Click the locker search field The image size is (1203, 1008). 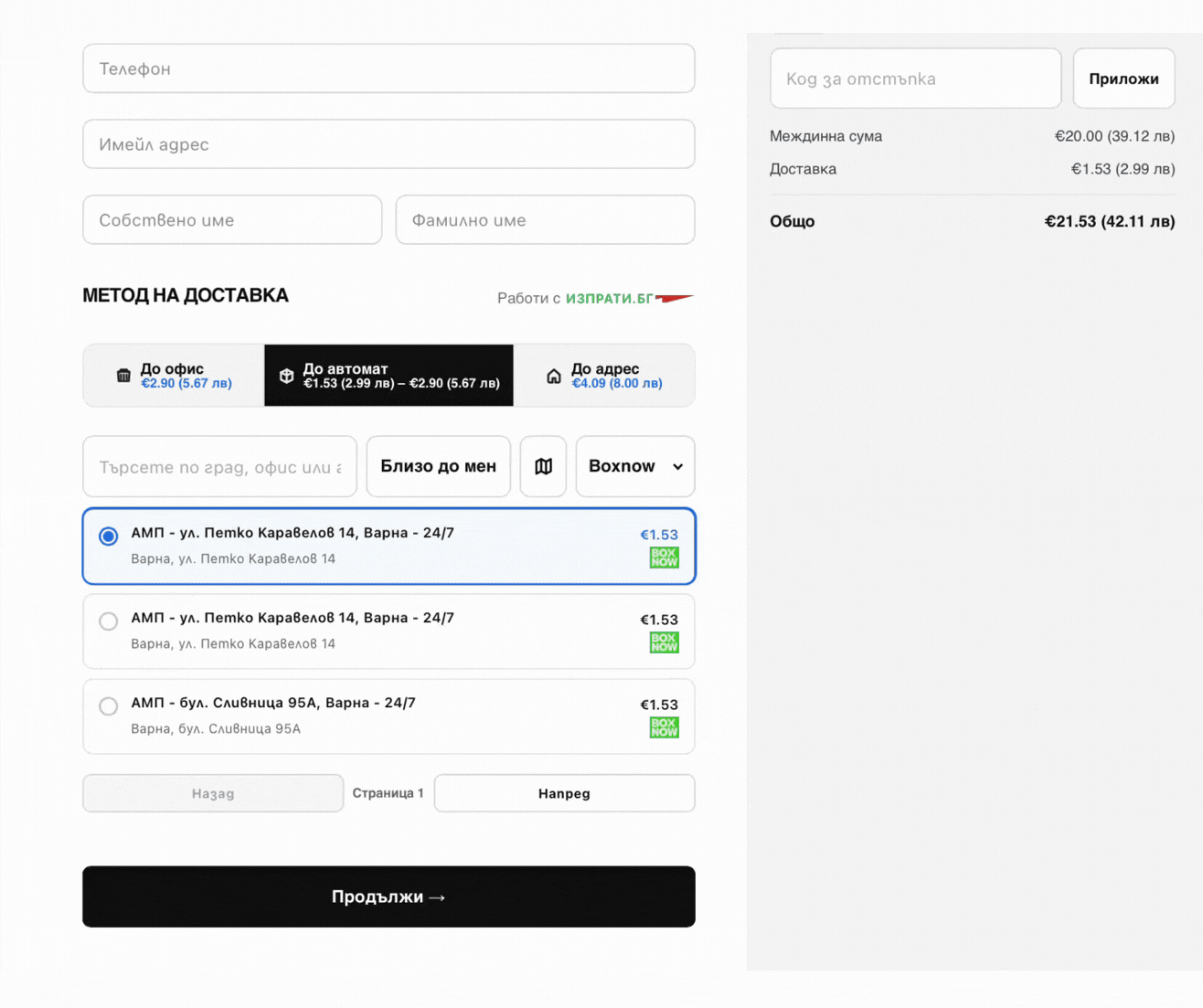pos(219,466)
